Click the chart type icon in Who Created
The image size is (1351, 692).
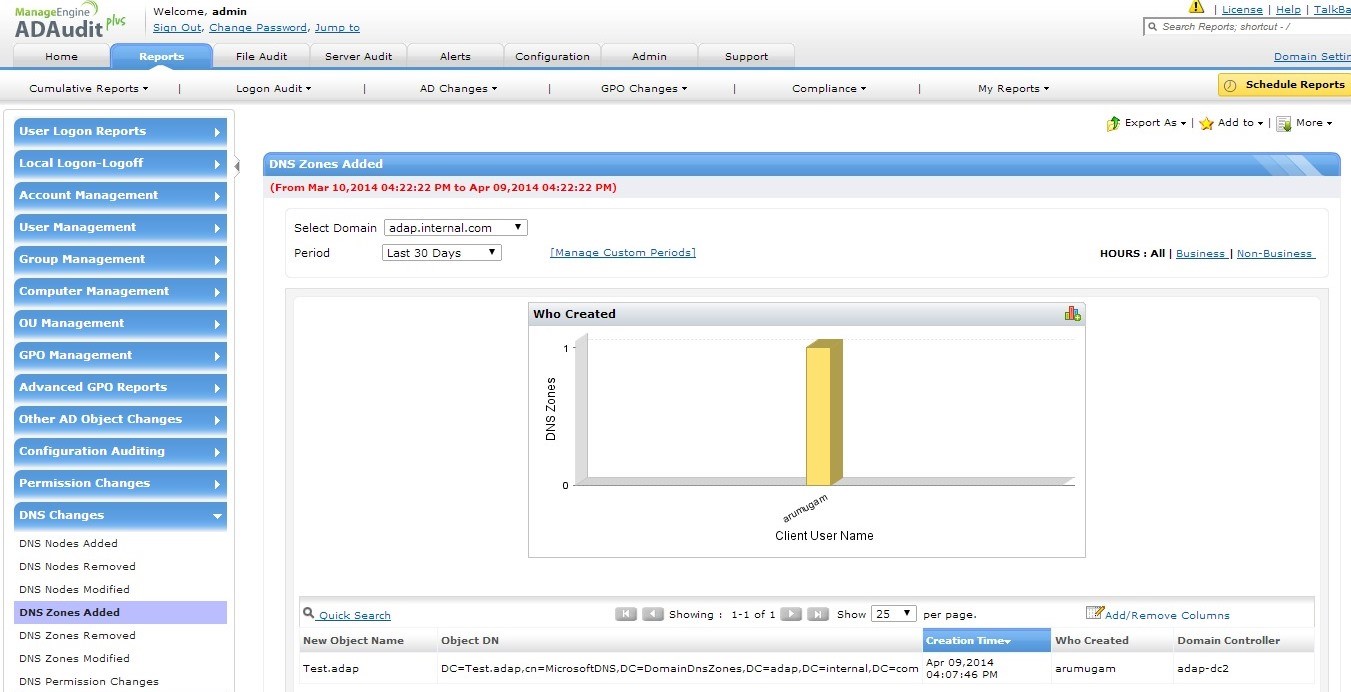1072,314
